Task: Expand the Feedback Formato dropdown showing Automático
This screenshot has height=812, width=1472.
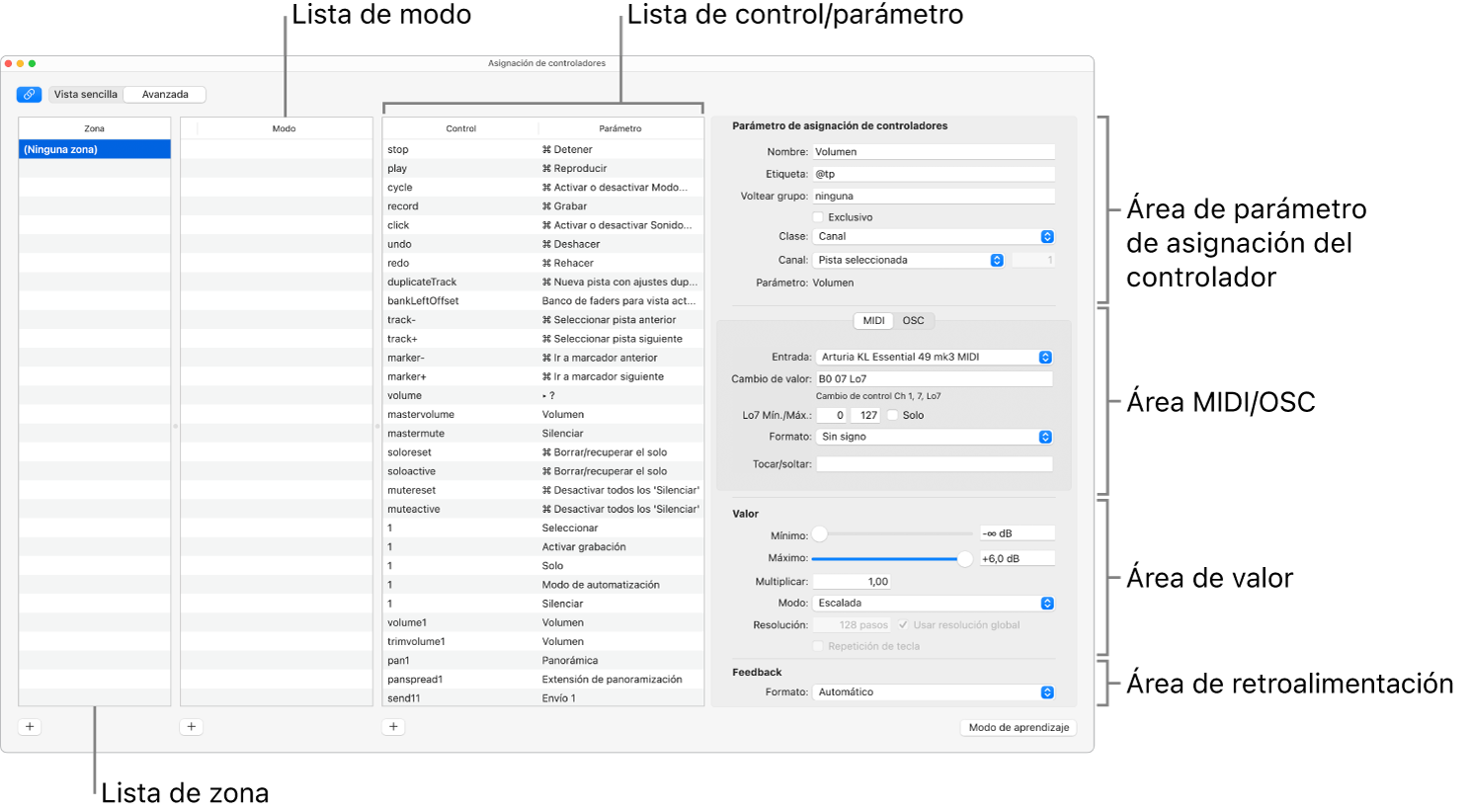Action: [934, 692]
